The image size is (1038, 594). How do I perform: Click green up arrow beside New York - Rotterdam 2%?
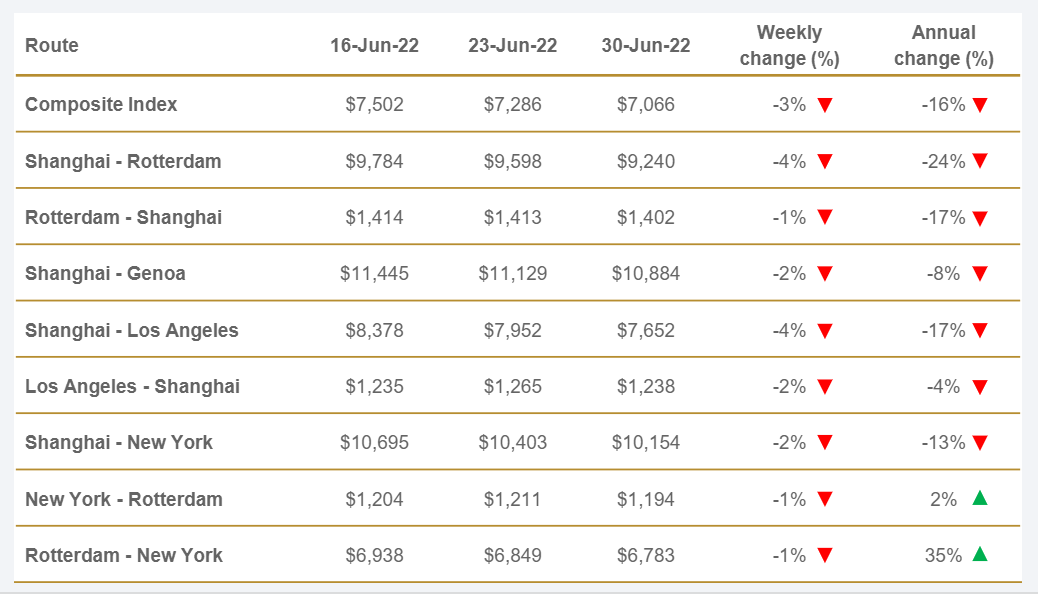[980, 498]
